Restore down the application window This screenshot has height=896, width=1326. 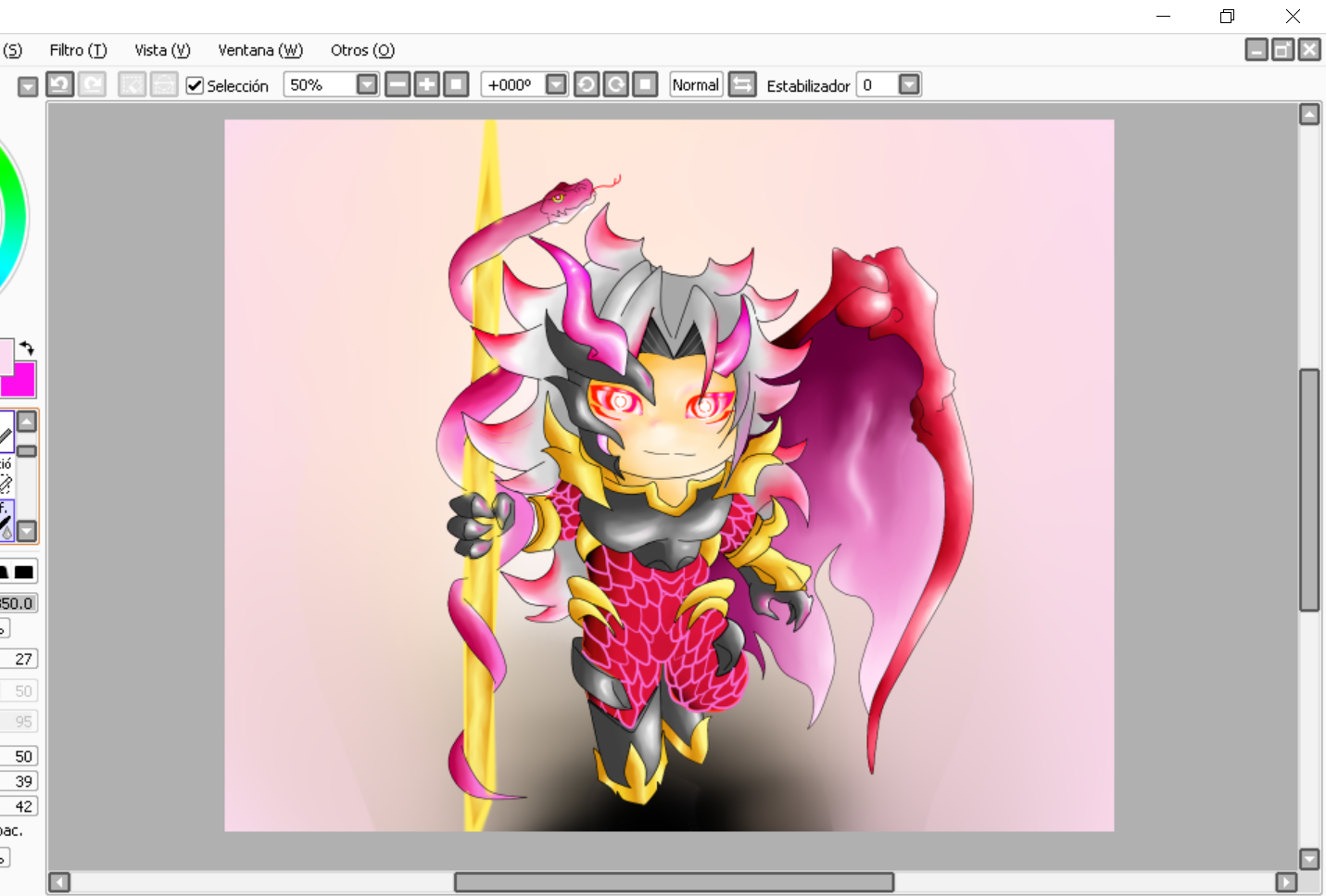1228,16
